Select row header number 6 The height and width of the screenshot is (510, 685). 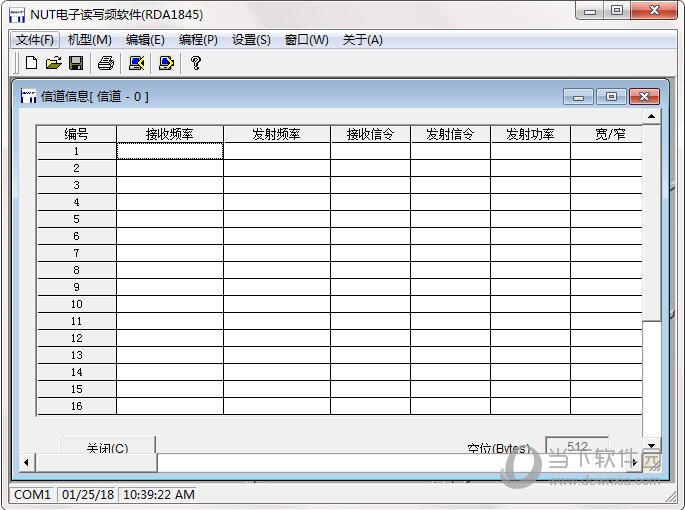[x=76, y=236]
